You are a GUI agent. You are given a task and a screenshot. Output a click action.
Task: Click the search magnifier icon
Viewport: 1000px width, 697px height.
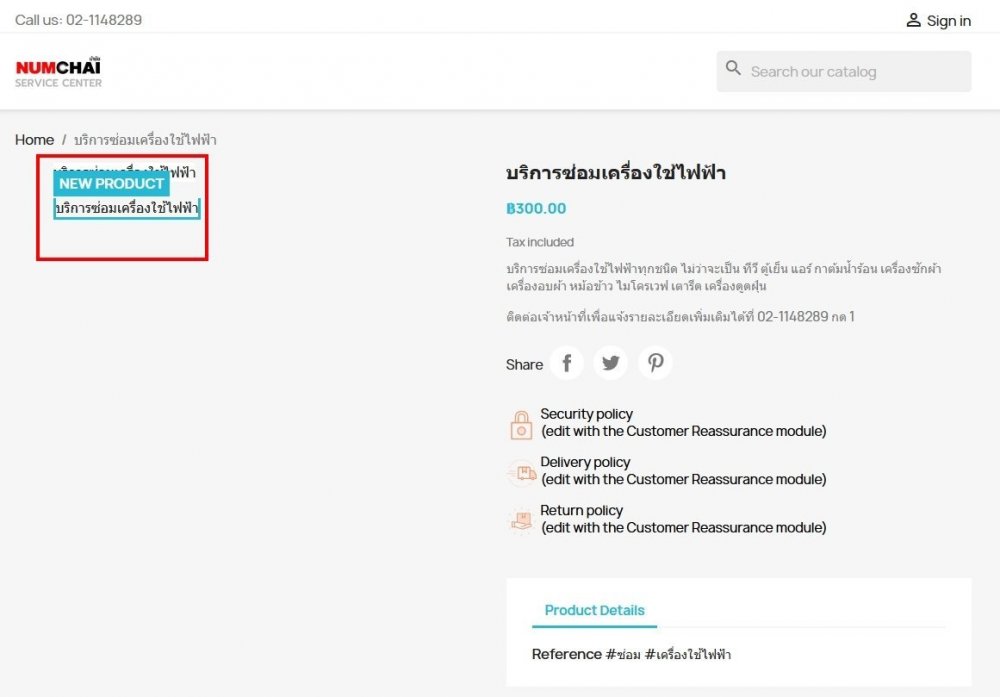pos(733,68)
